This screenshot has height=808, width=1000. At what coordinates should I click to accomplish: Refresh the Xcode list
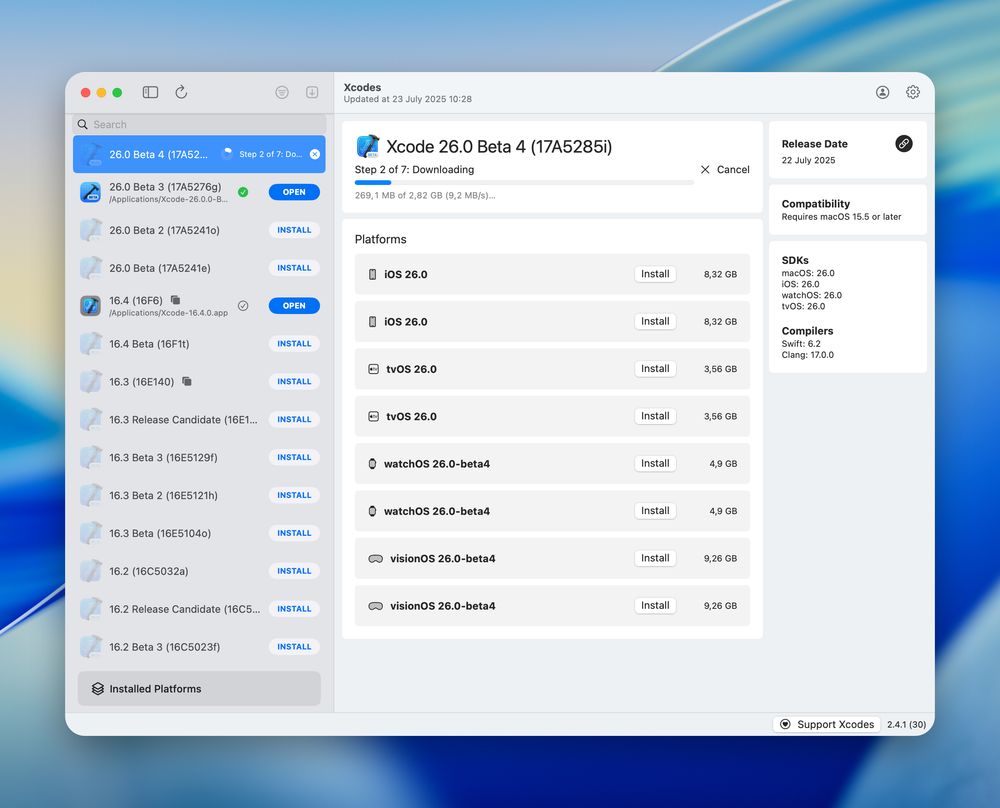pyautogui.click(x=181, y=92)
